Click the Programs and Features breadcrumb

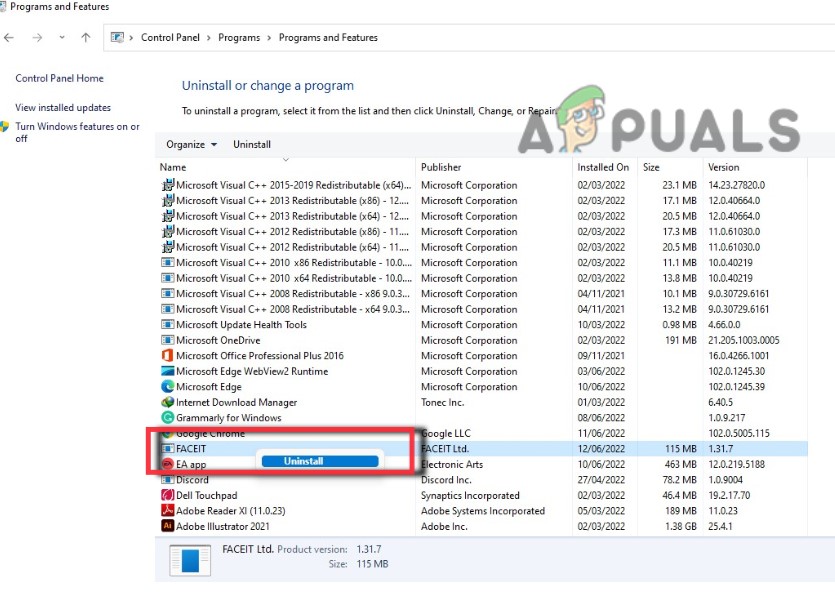pyautogui.click(x=328, y=37)
